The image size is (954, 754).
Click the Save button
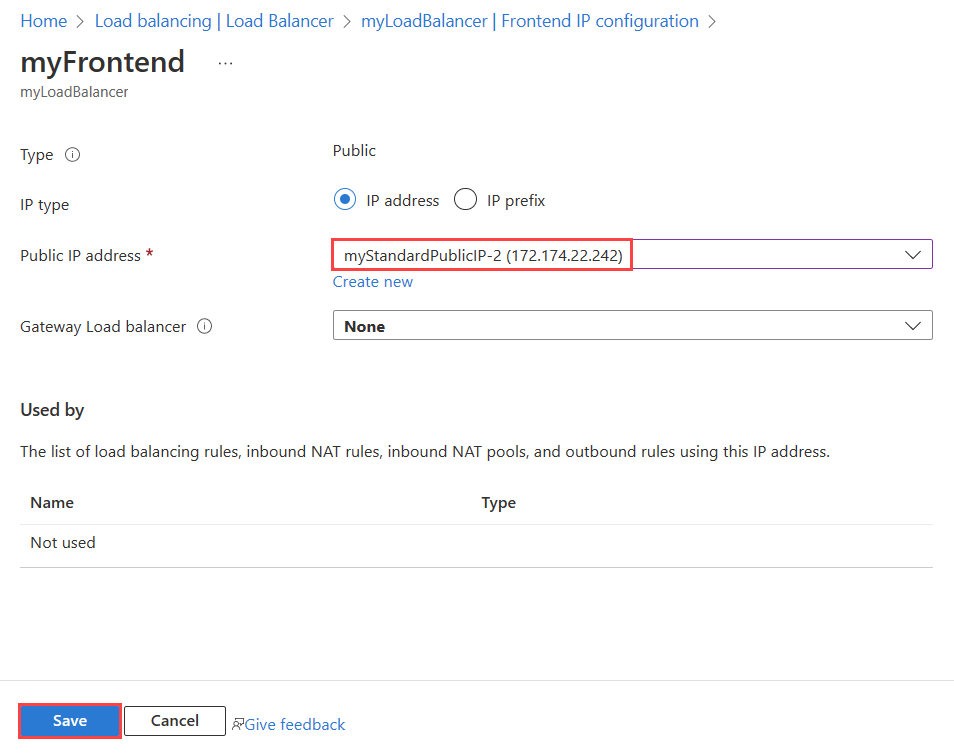[x=70, y=721]
